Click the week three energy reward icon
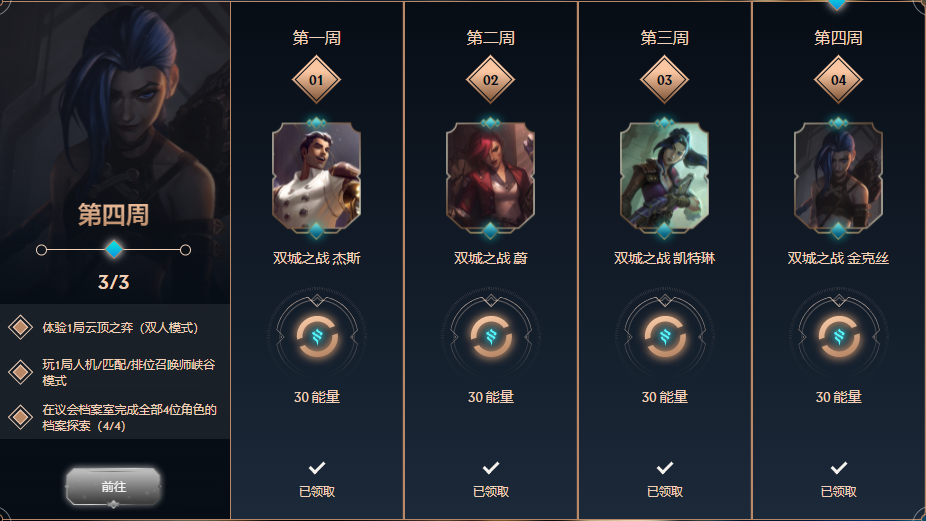 point(664,336)
